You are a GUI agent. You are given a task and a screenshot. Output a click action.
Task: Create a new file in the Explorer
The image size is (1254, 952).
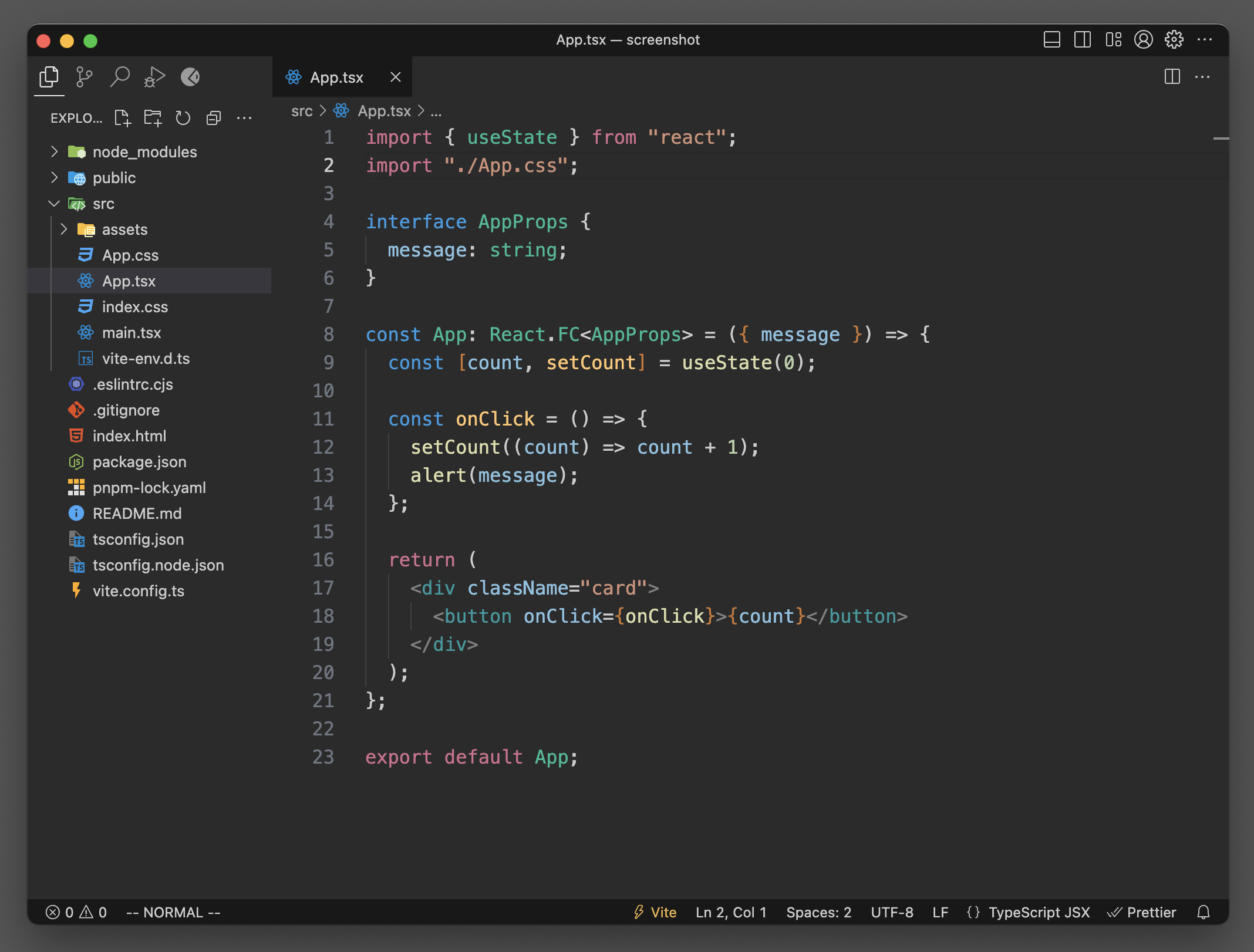(123, 118)
